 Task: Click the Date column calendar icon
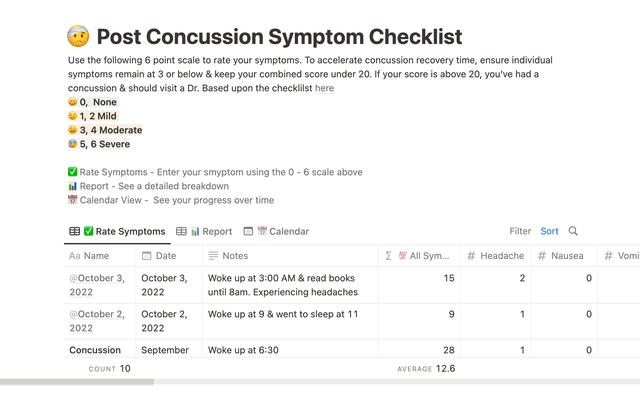pos(146,256)
